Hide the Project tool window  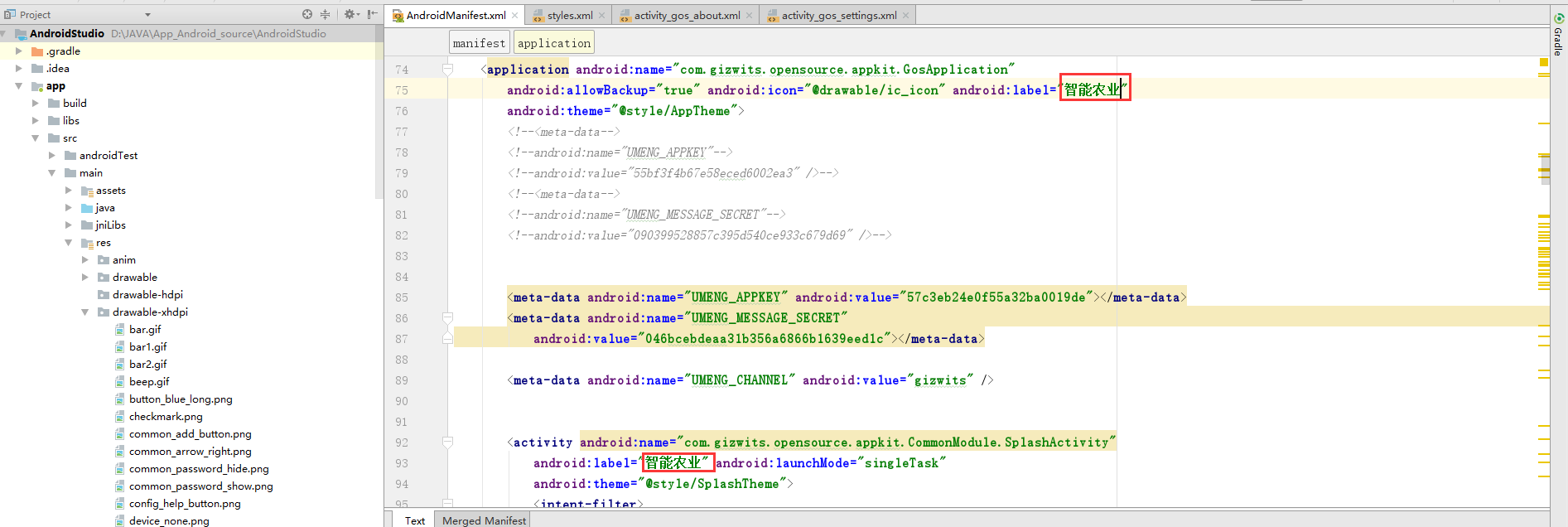(372, 14)
